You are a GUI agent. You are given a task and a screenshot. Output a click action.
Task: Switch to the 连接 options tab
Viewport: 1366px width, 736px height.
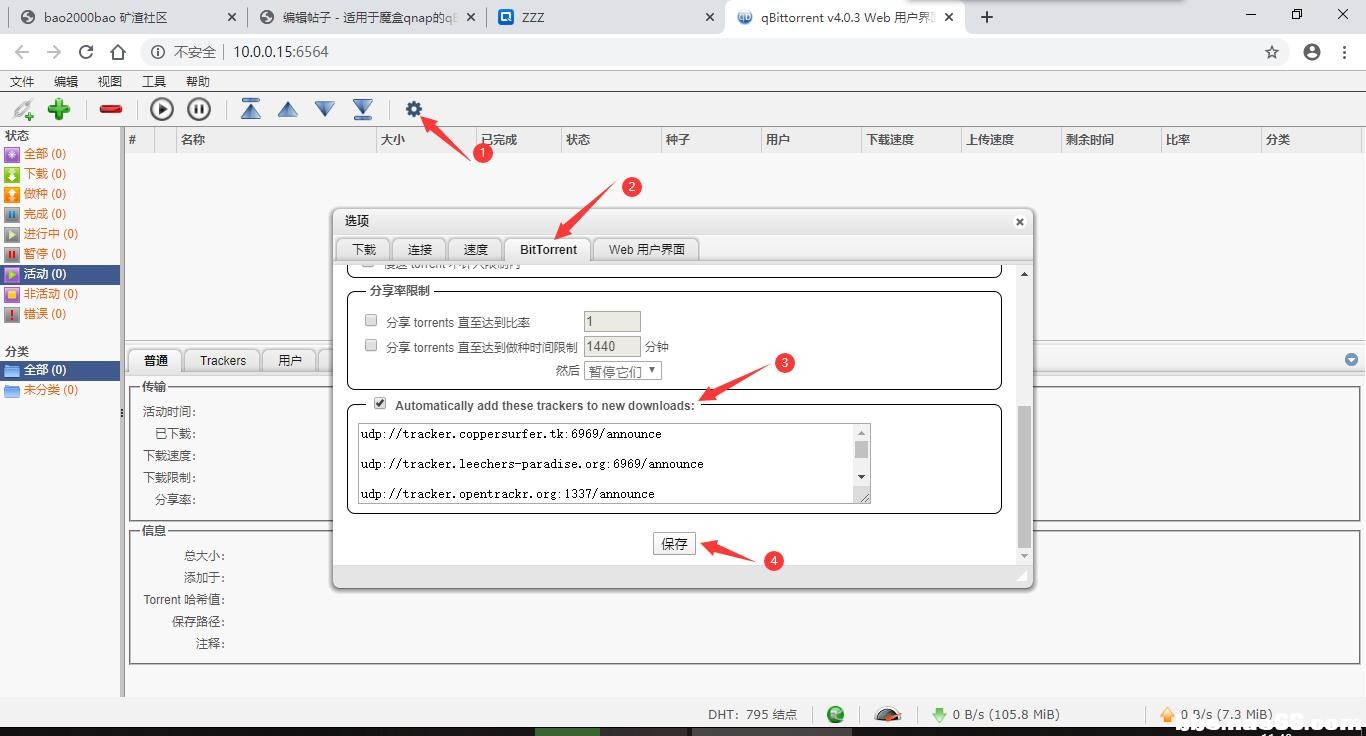point(420,249)
